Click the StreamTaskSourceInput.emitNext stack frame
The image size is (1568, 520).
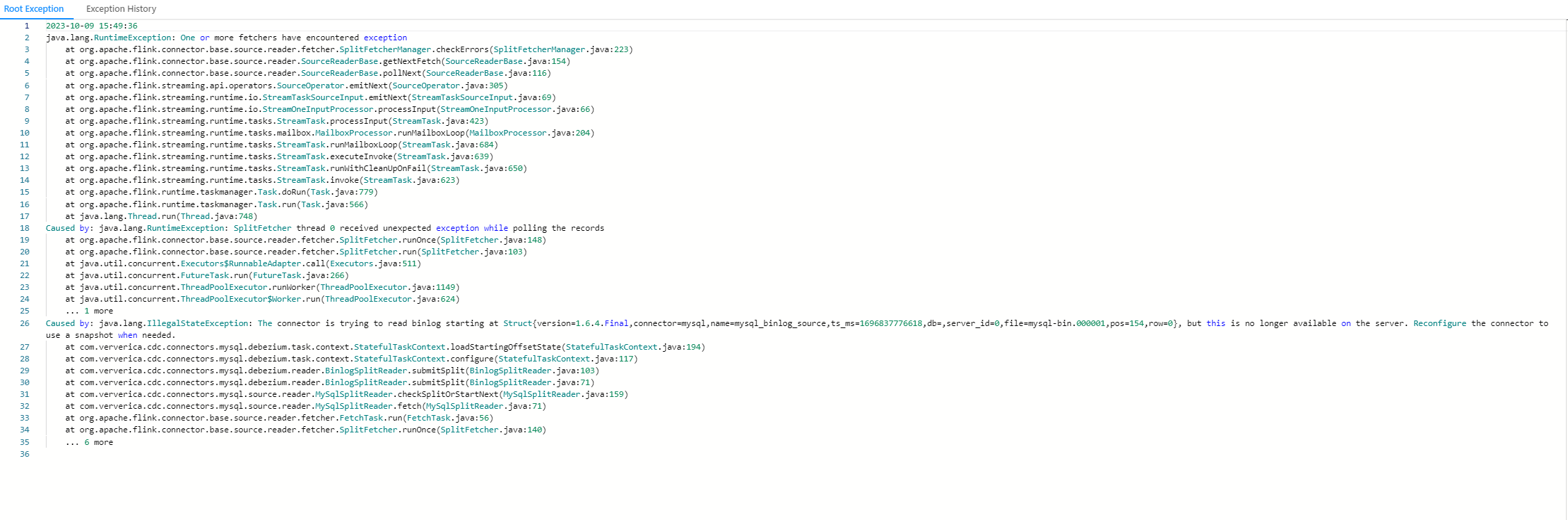point(311,97)
